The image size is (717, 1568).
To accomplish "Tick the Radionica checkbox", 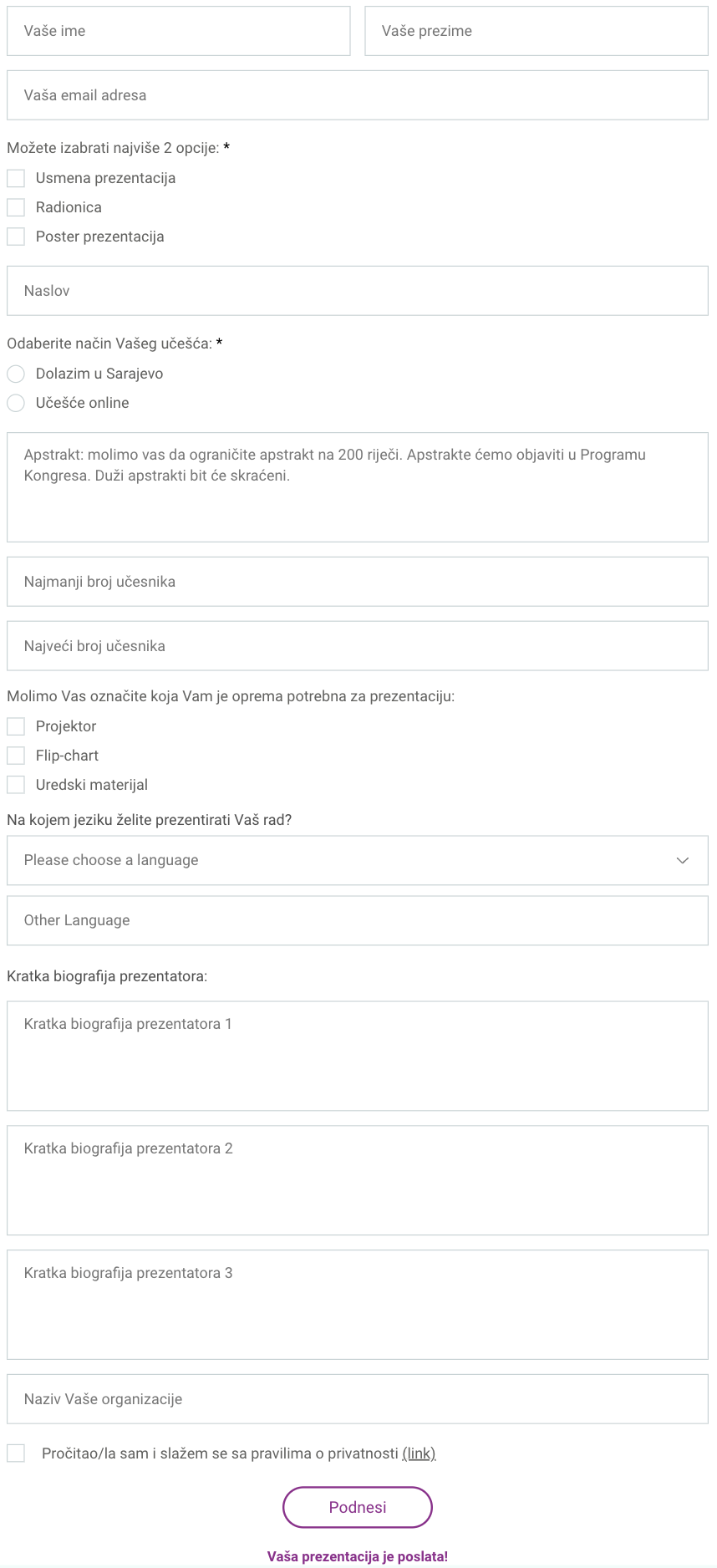I will pyautogui.click(x=16, y=207).
